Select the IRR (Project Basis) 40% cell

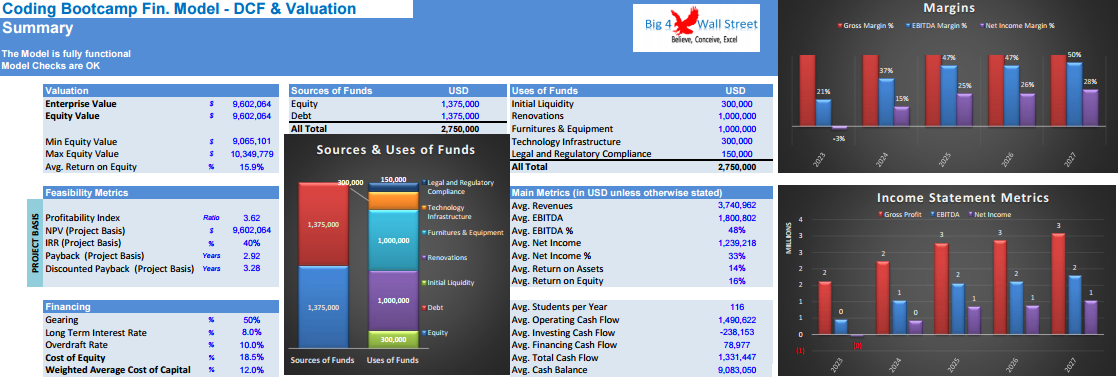pyautogui.click(x=251, y=243)
